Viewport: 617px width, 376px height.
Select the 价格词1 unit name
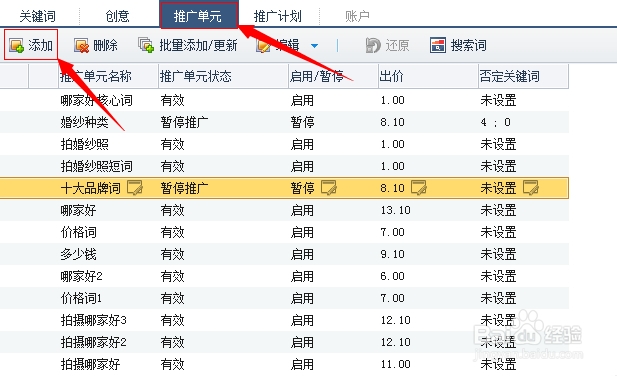click(x=81, y=298)
